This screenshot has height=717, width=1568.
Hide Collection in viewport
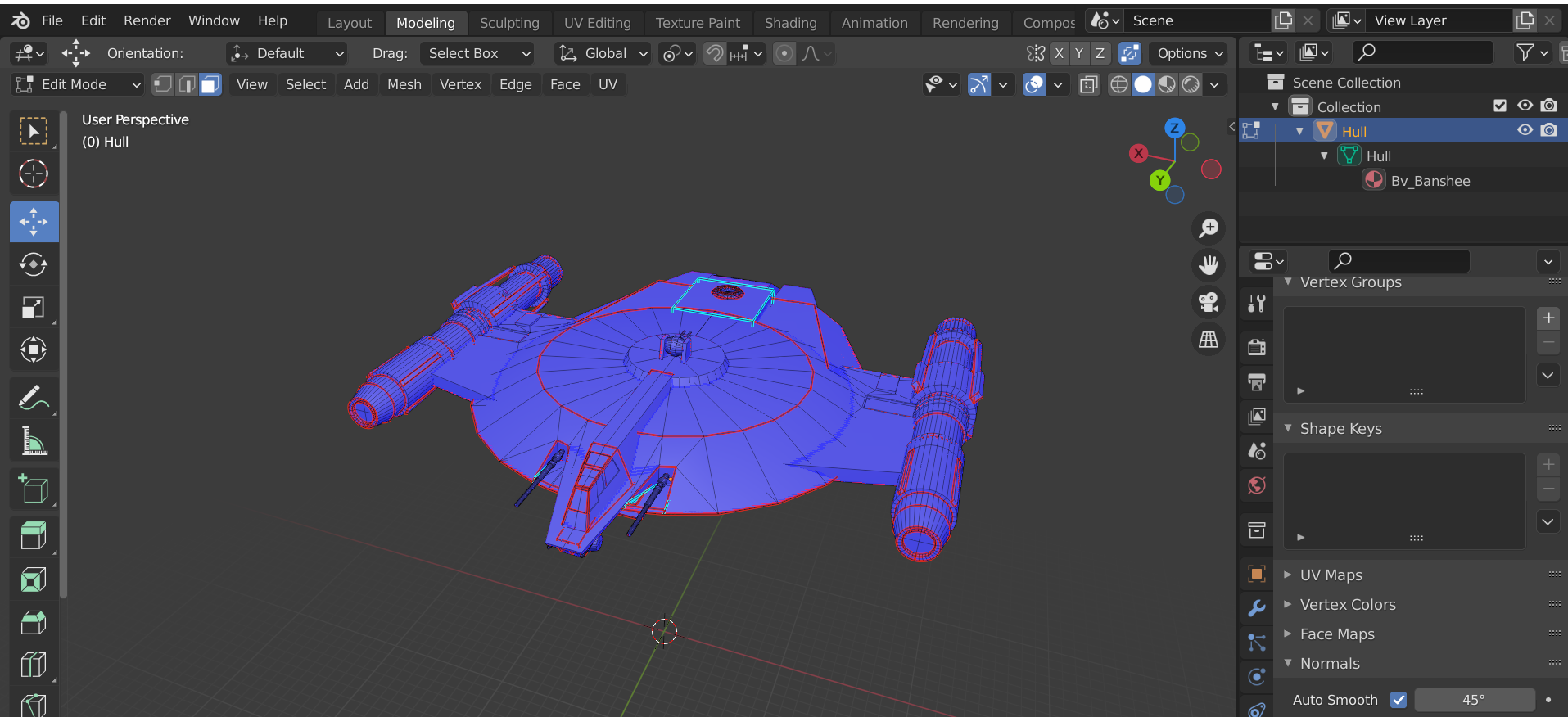[1525, 106]
